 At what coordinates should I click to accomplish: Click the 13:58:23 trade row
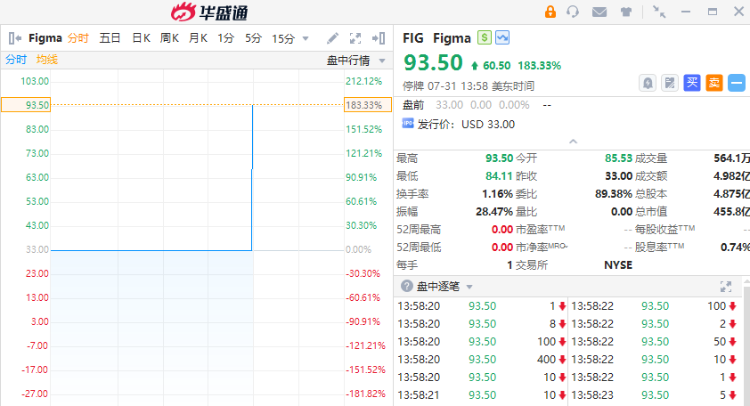pos(654,395)
